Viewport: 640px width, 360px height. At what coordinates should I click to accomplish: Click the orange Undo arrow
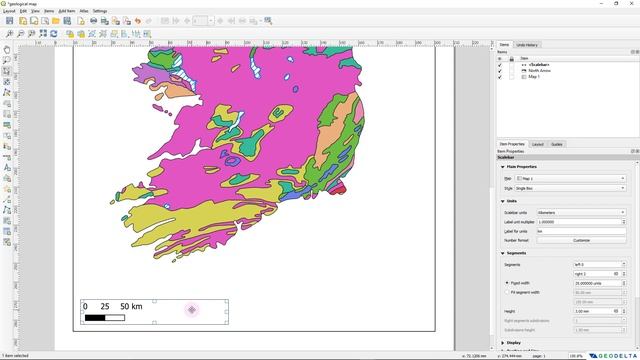tap(138, 21)
